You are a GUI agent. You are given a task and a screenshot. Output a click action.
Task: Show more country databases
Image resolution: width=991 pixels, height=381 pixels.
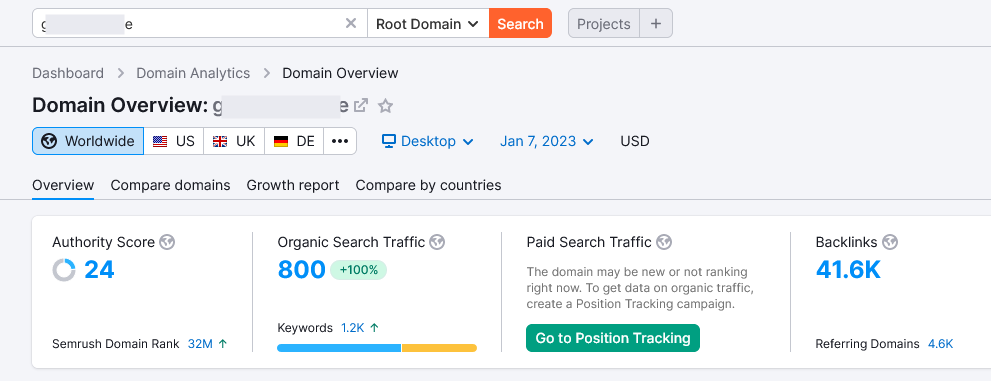coord(340,141)
